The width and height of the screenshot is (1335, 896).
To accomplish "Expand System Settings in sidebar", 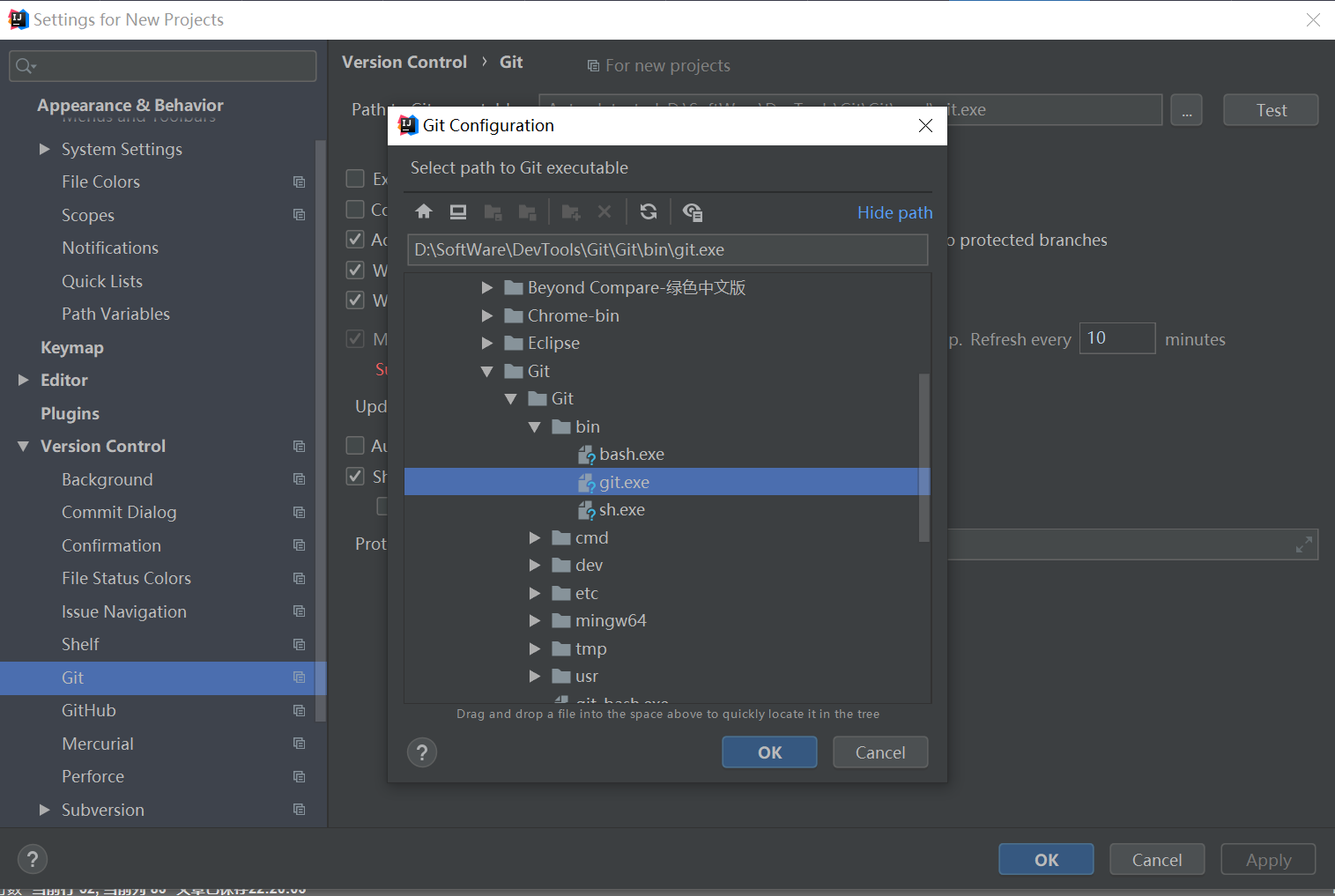I will coord(44,150).
